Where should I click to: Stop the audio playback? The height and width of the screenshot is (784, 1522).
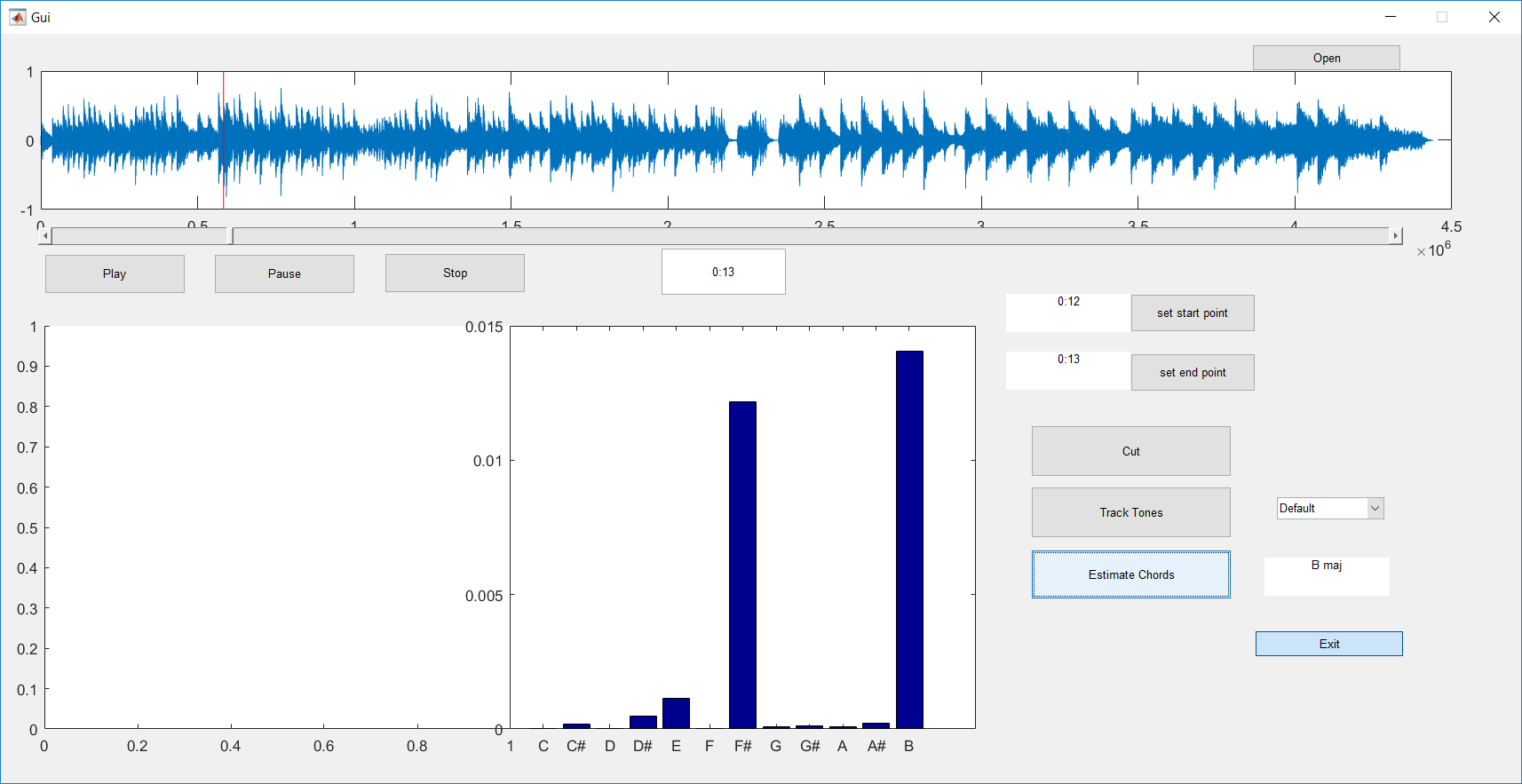click(x=455, y=273)
